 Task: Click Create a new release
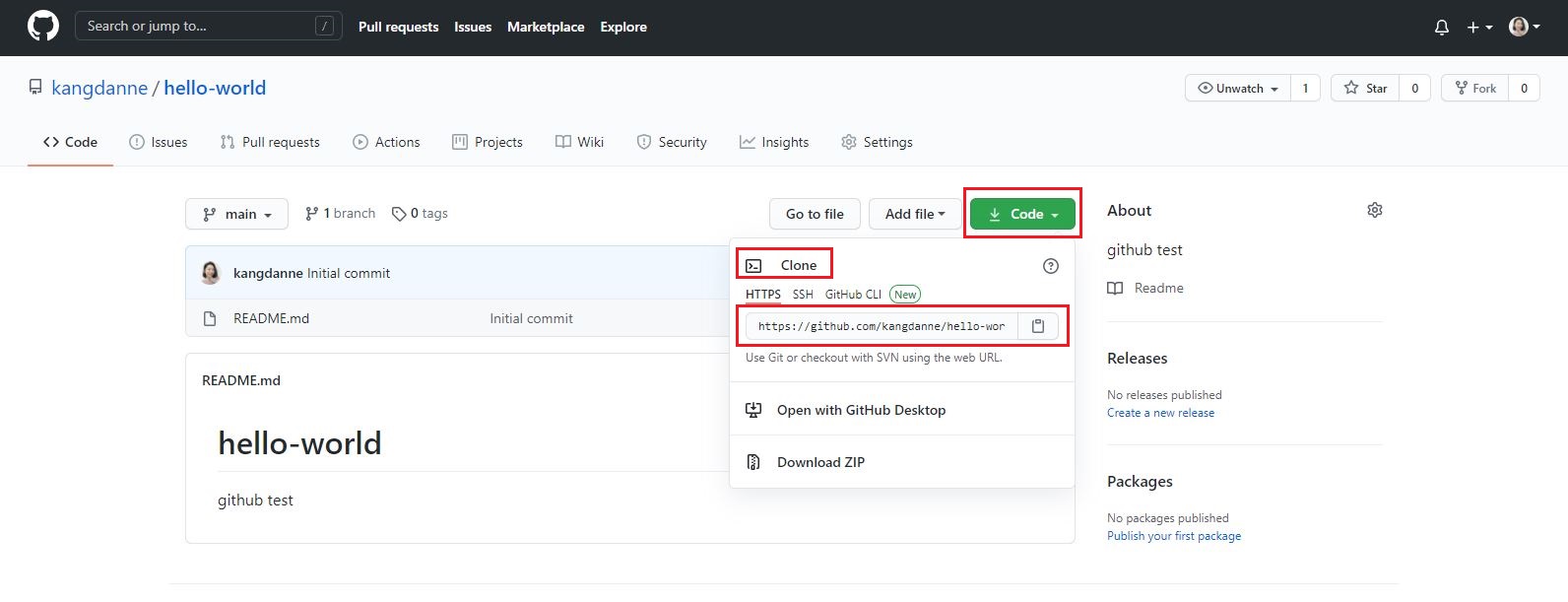tap(1160, 413)
